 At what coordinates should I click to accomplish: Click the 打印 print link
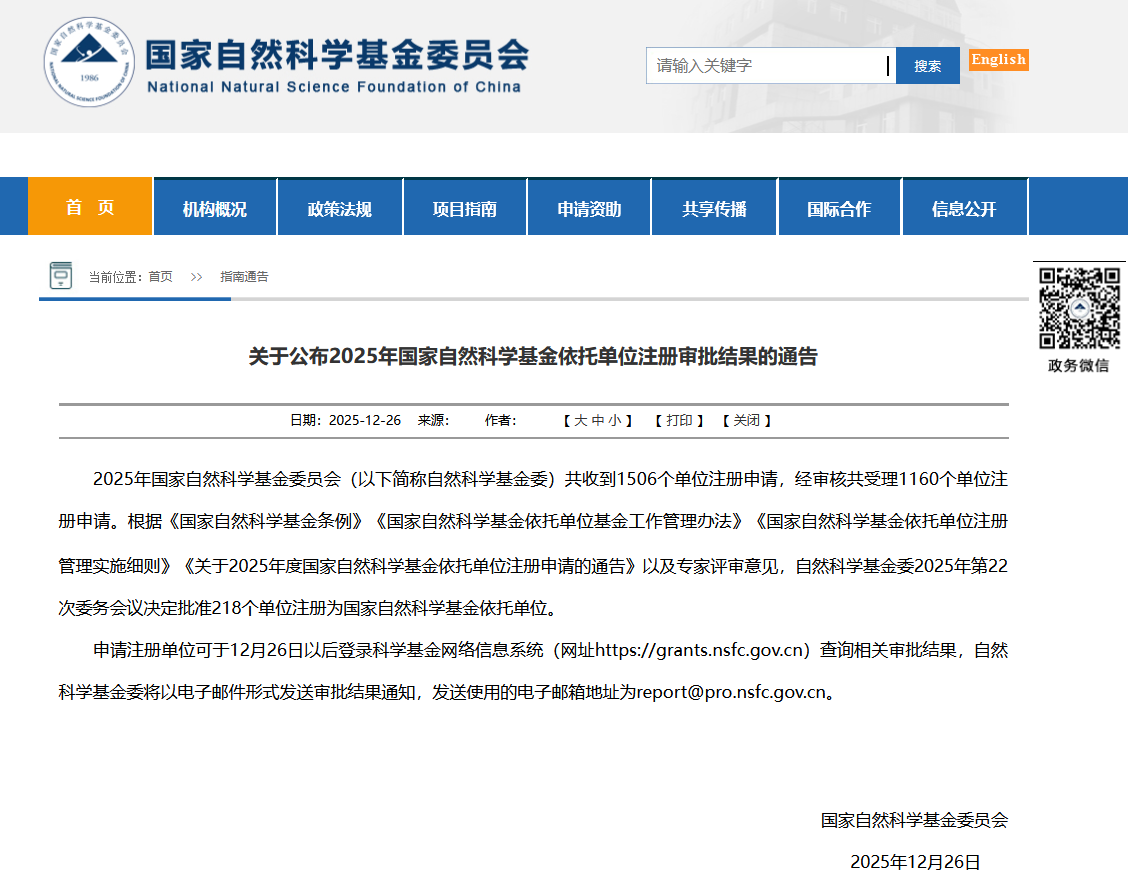click(680, 421)
